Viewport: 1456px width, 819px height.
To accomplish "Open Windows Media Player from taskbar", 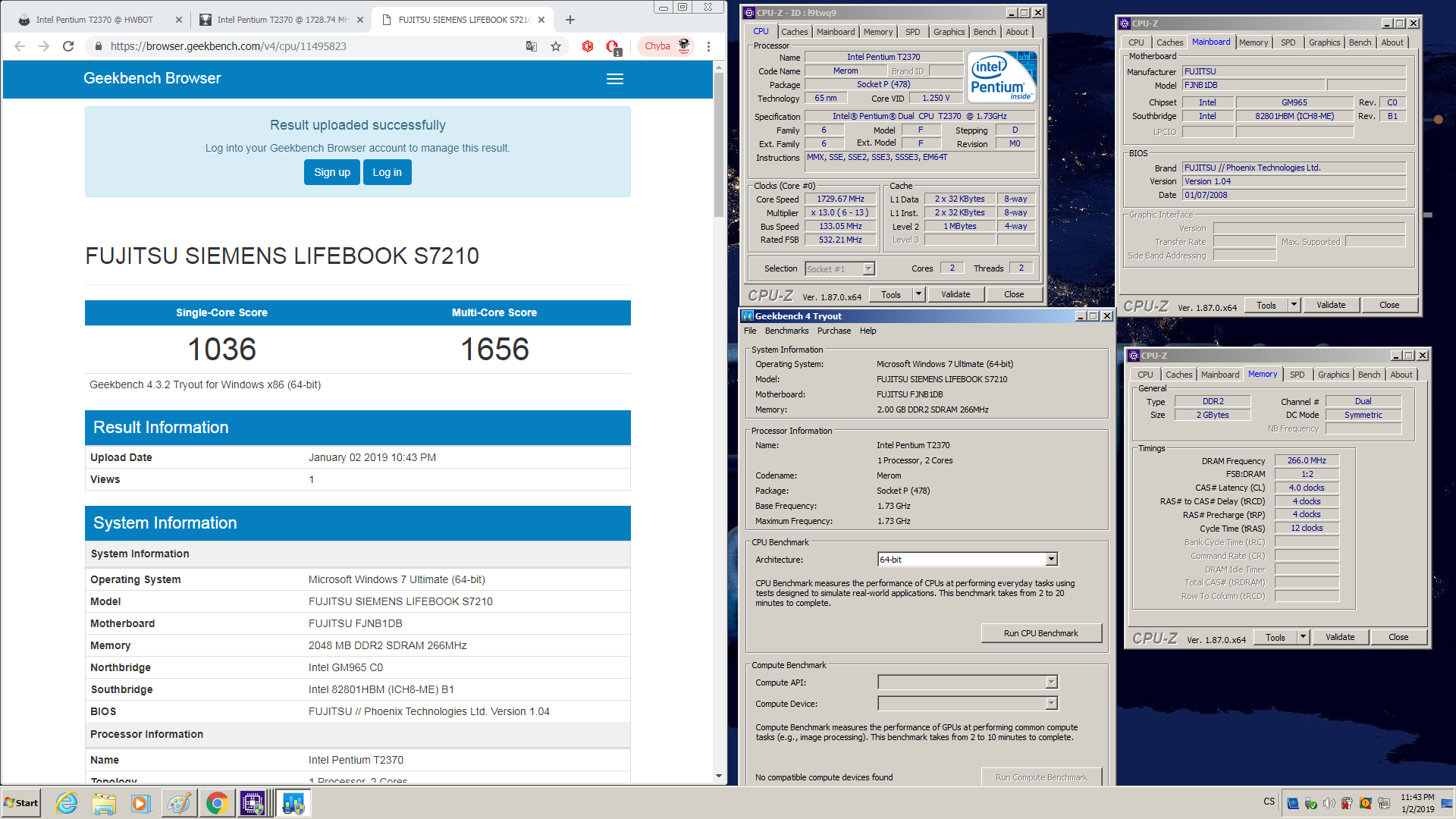I will [141, 803].
